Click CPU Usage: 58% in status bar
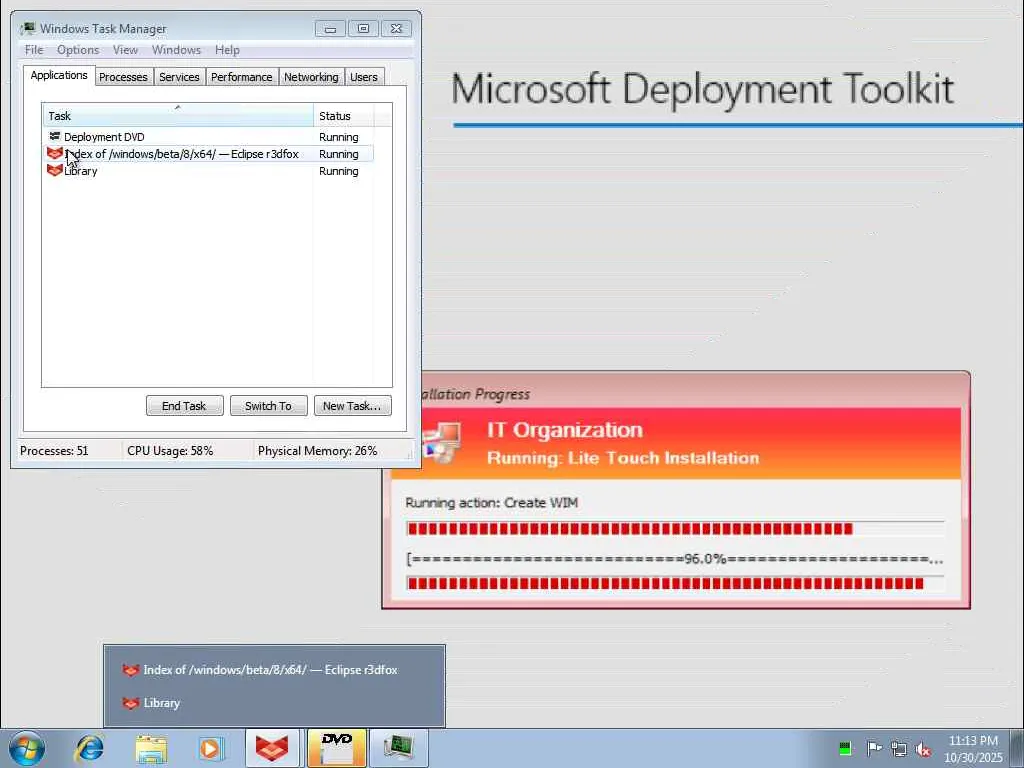The image size is (1024, 768). (x=170, y=451)
